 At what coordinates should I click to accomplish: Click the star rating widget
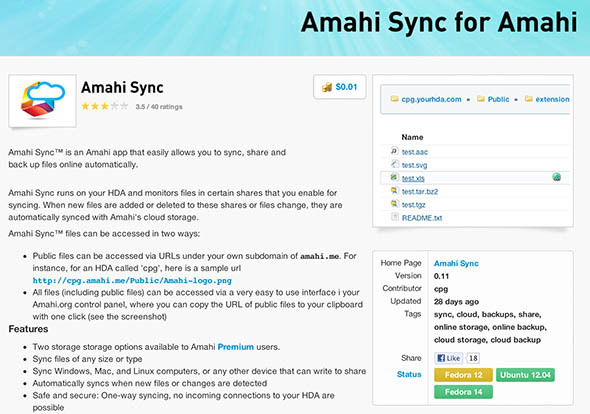(105, 106)
